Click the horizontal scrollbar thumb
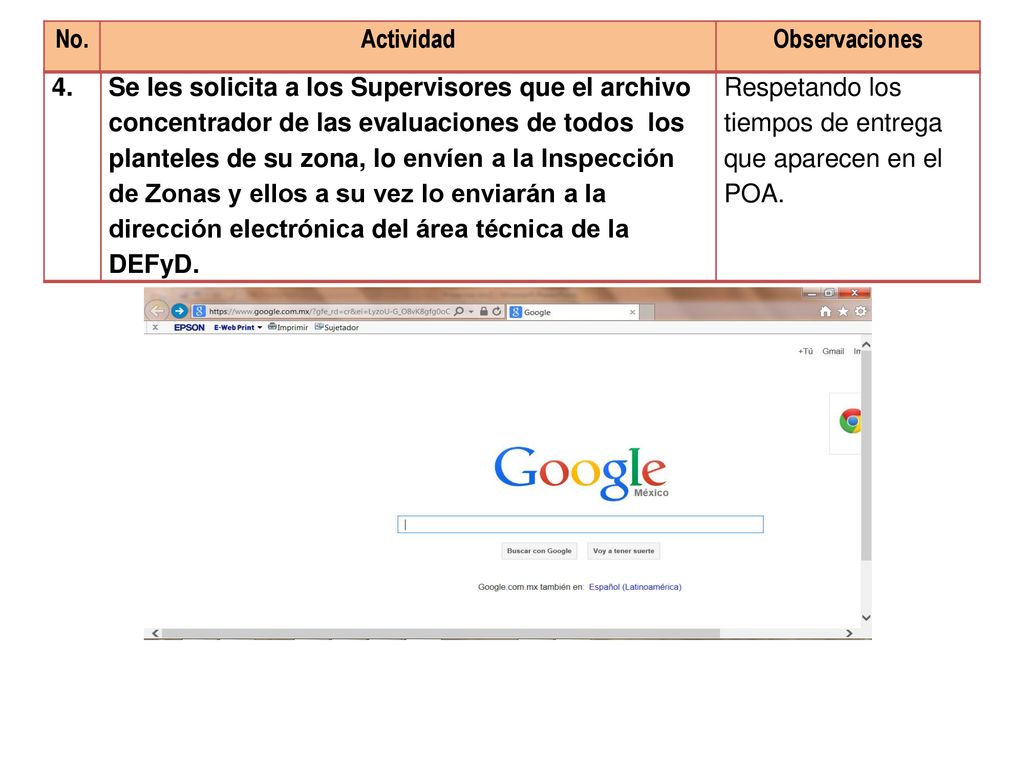This screenshot has width=1024, height=768. (441, 633)
